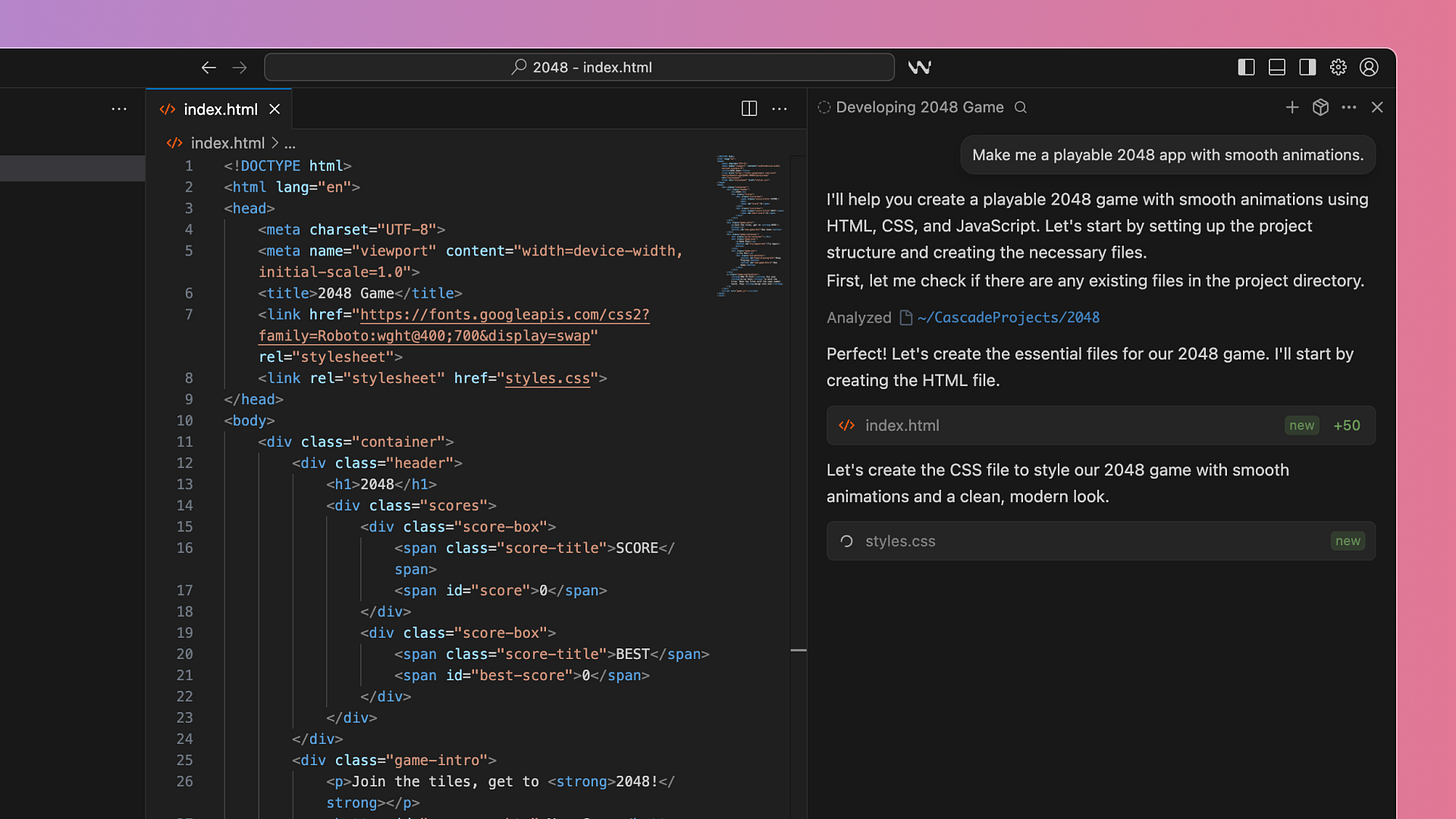Open the split editor icon
1456x819 pixels.
[749, 108]
